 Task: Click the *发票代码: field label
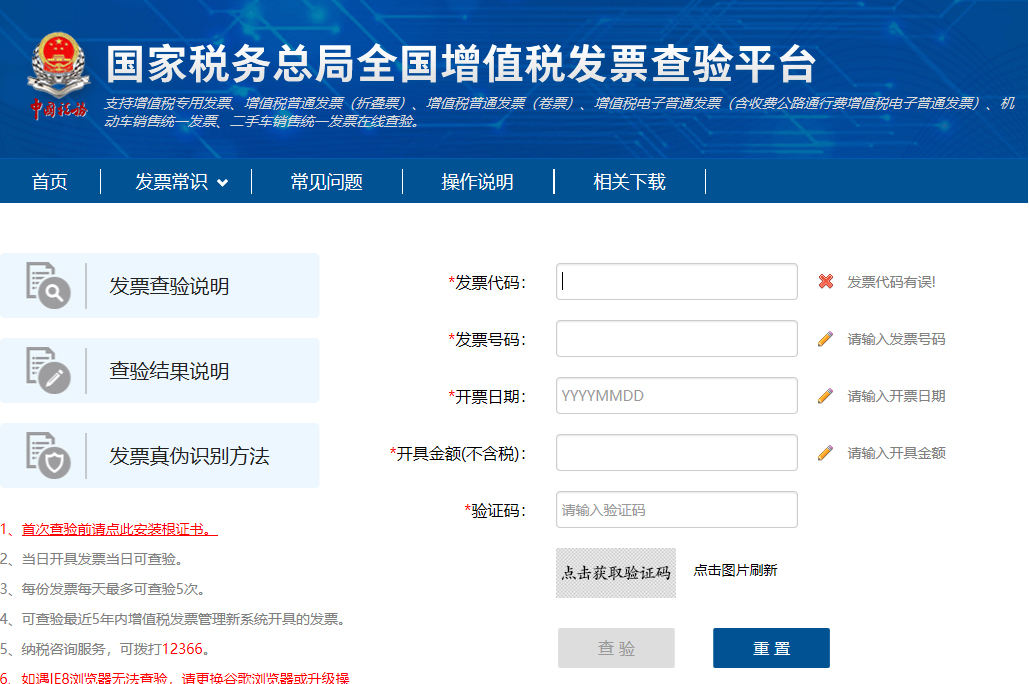click(487, 282)
